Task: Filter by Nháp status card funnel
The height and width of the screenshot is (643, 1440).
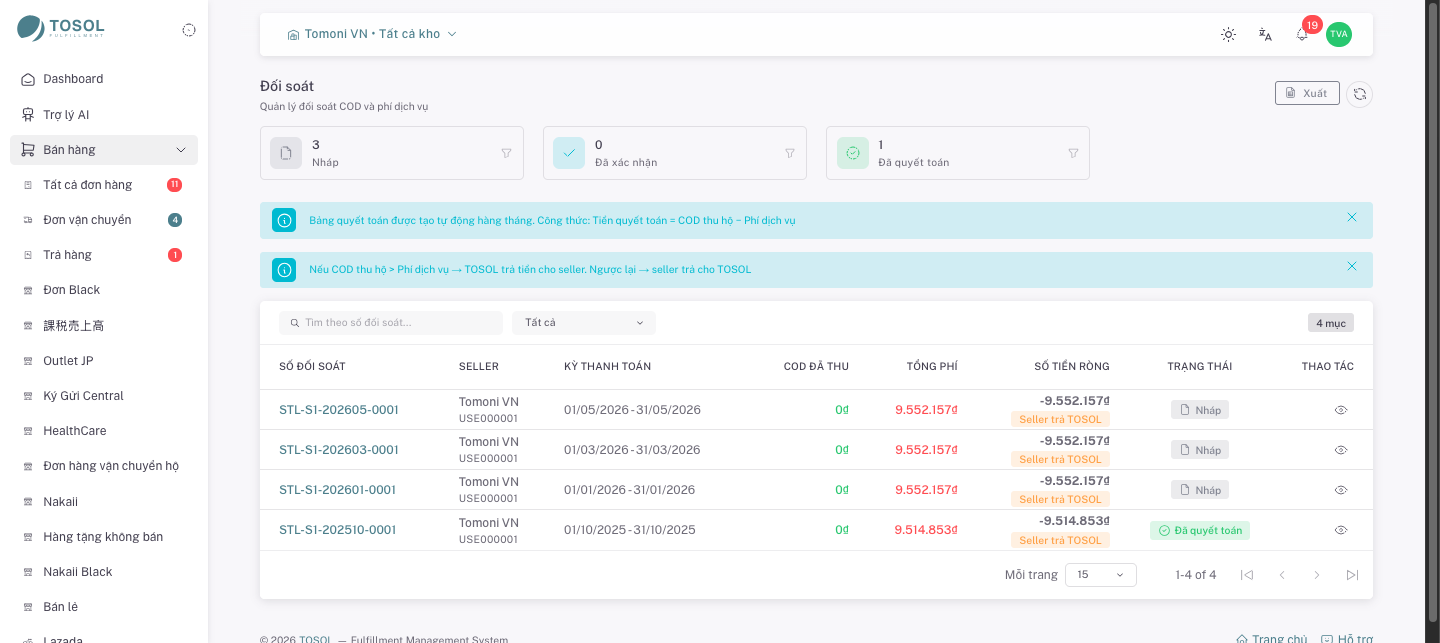Action: point(506,153)
